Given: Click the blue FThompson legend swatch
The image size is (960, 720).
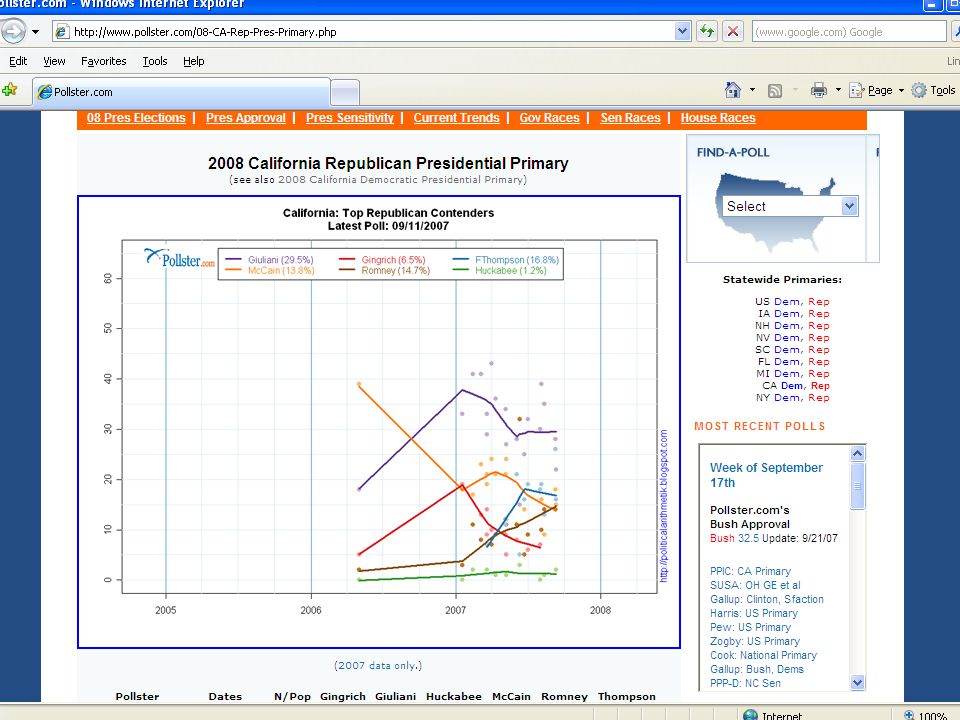Looking at the screenshot, I should (461, 260).
